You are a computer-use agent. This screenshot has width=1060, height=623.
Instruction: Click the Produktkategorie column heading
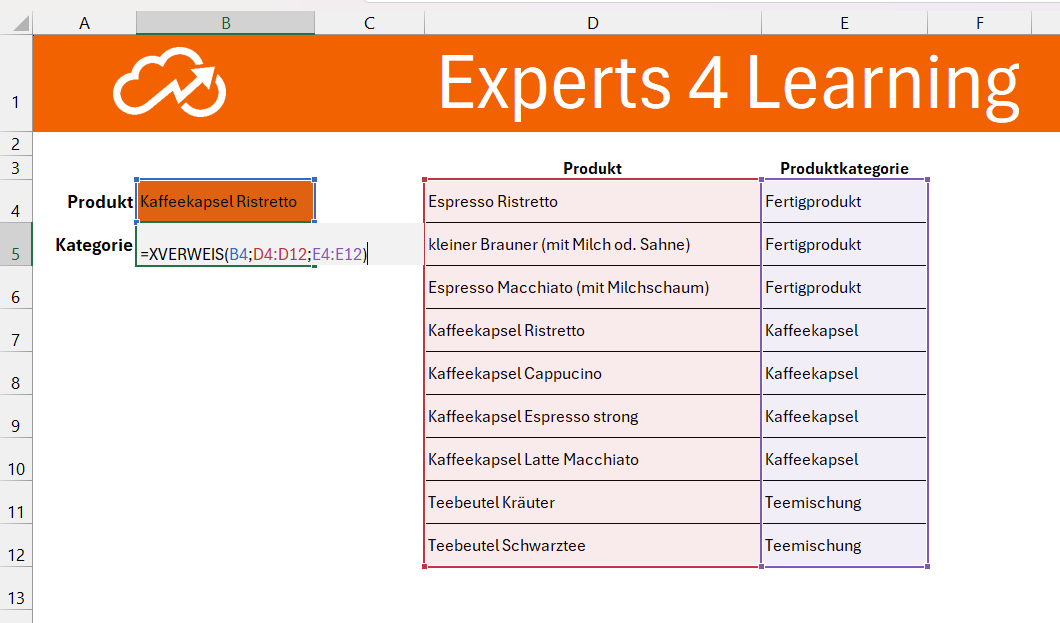844,168
